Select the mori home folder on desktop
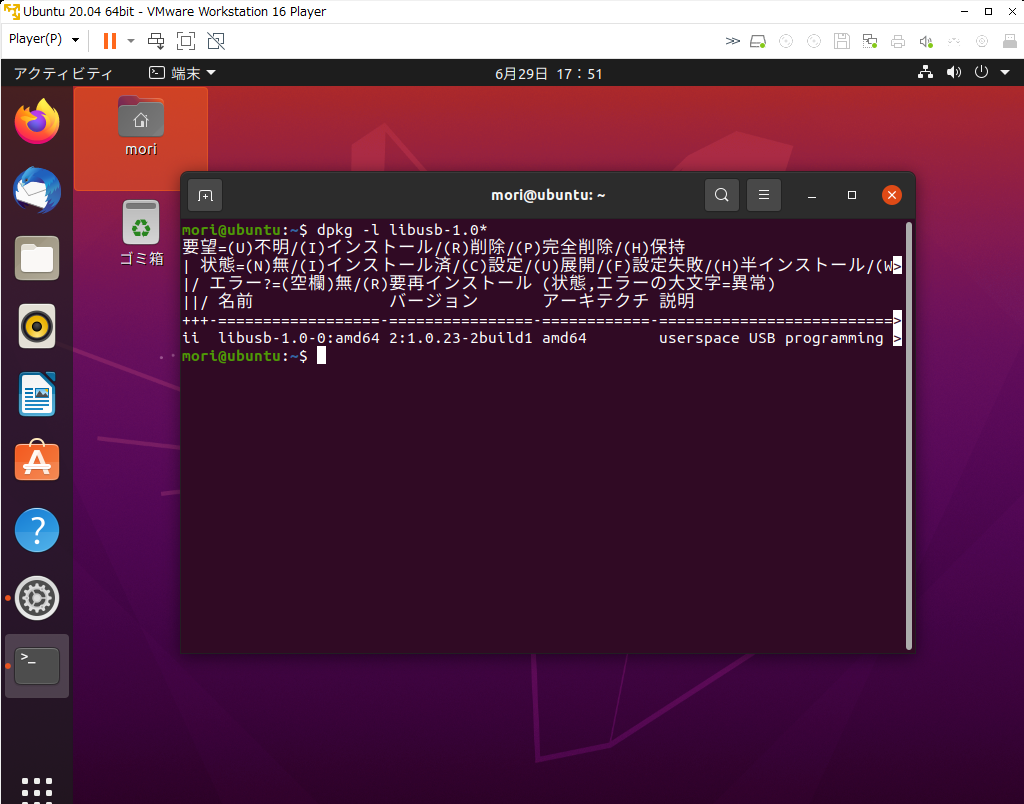The image size is (1024, 804). pyautogui.click(x=141, y=127)
